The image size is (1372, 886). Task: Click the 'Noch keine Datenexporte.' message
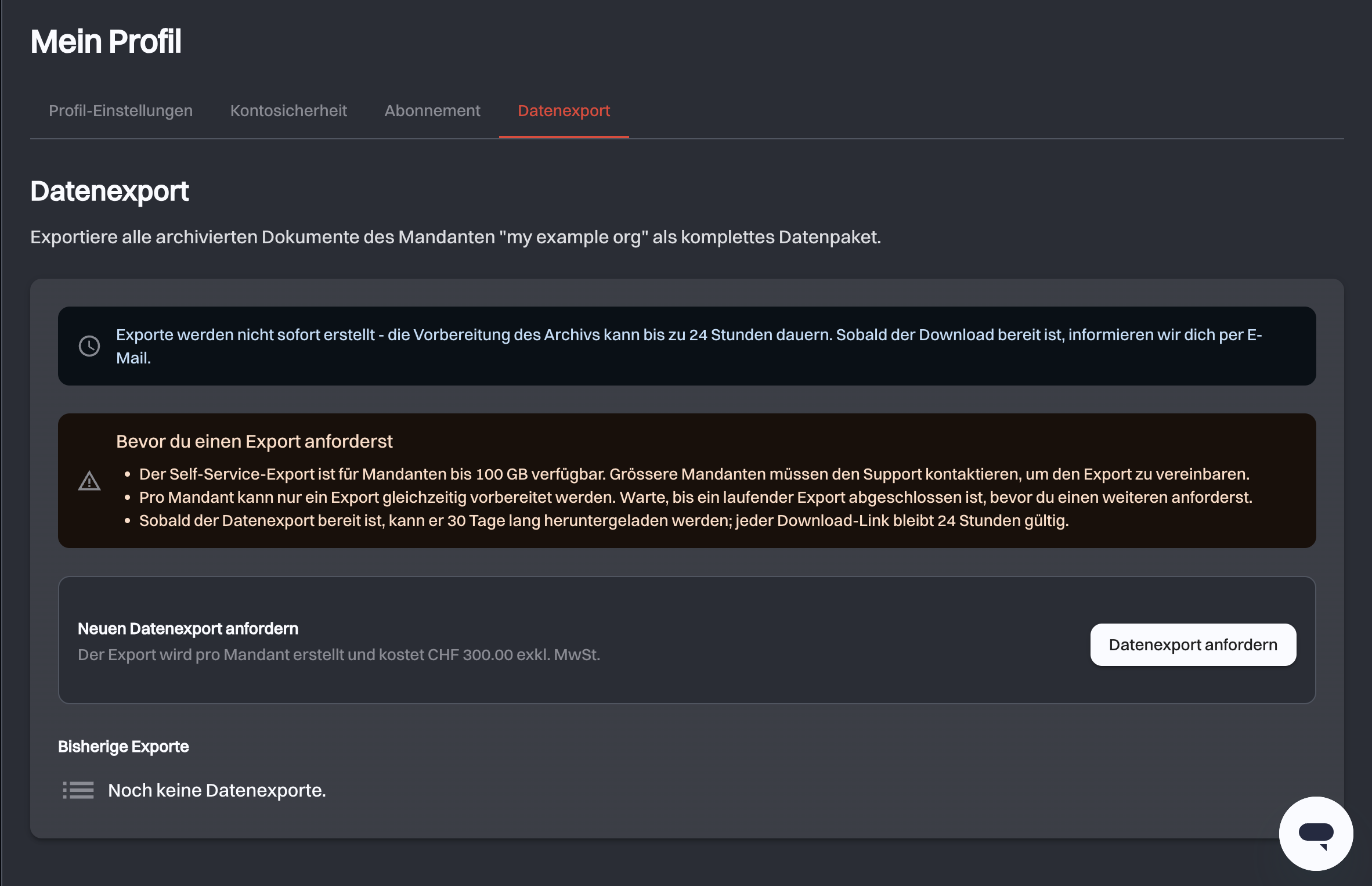tap(217, 790)
